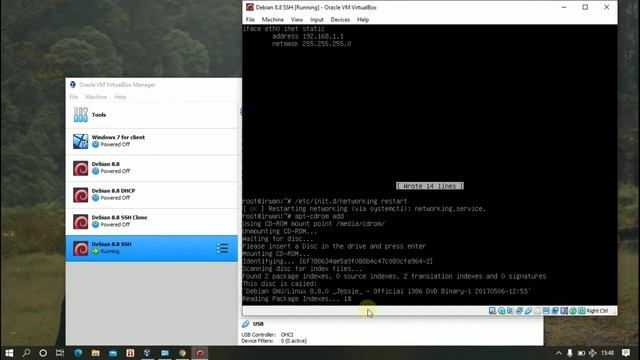Open Chrome from the taskbar
This screenshot has height=360, width=640.
tap(182, 353)
